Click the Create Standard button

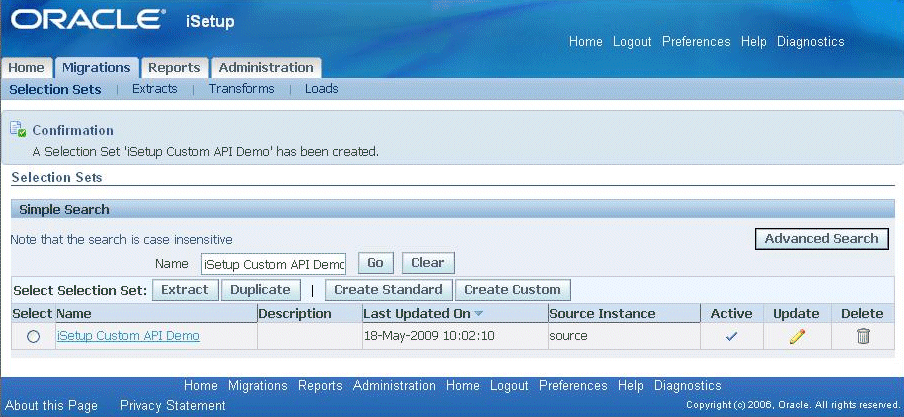coord(389,290)
